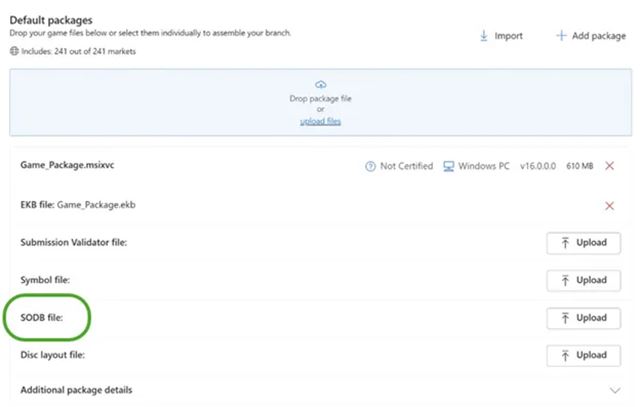Viewport: 640px width, 407px height.
Task: Click Add package
Action: (591, 36)
